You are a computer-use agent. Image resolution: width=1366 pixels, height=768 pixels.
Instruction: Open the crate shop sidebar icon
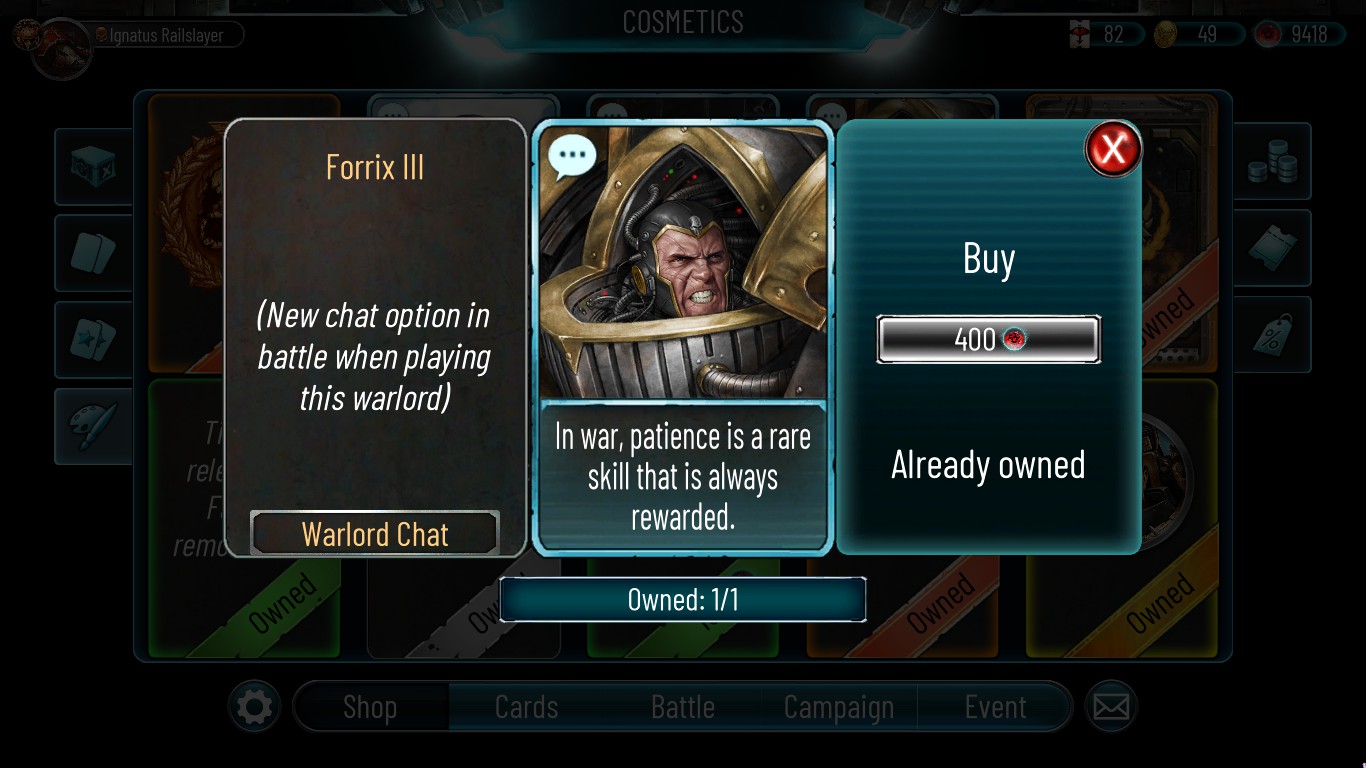tap(94, 166)
